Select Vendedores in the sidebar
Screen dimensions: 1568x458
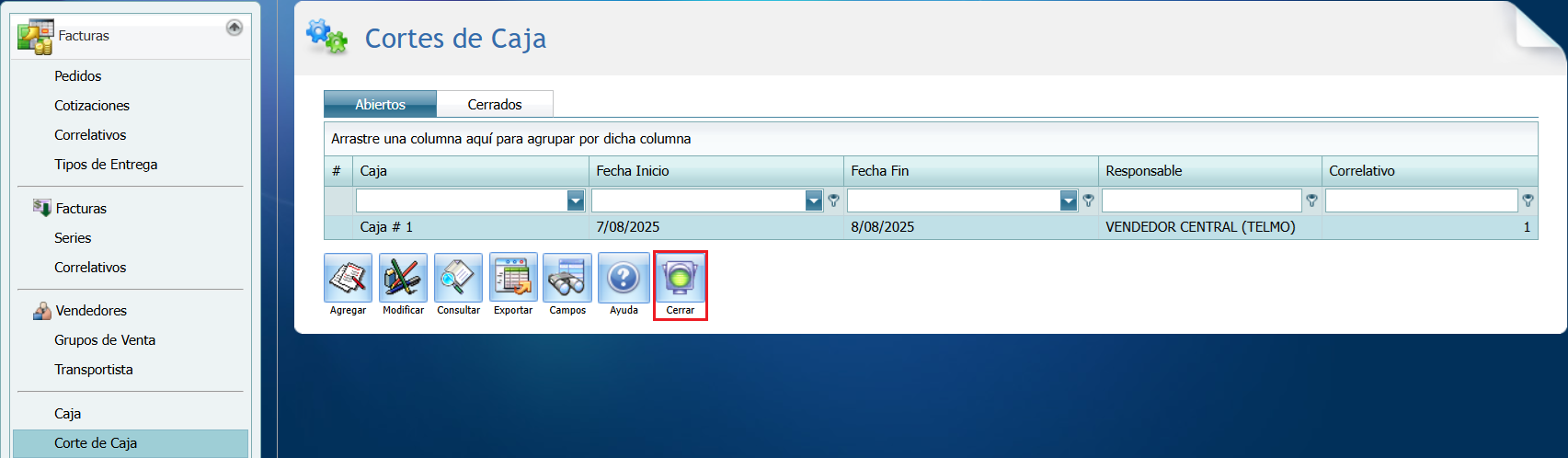(91, 311)
